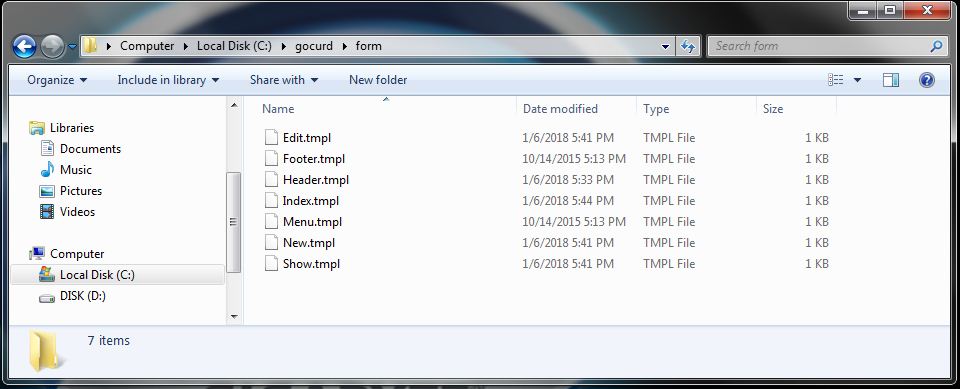Click the Music note icon
The width and height of the screenshot is (960, 389).
47,170
